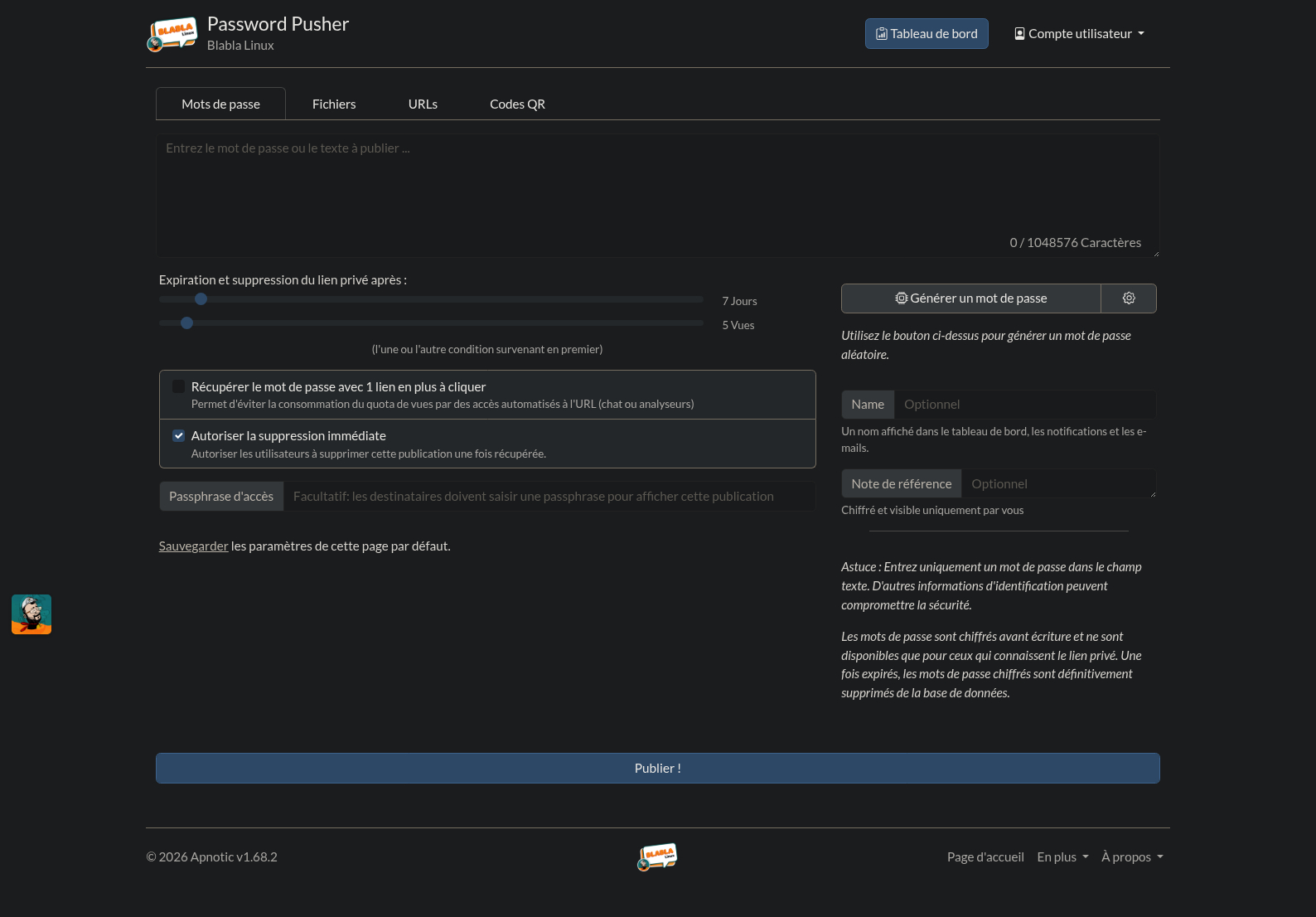
Task: Open the En plus footer menu
Action: (x=1062, y=857)
